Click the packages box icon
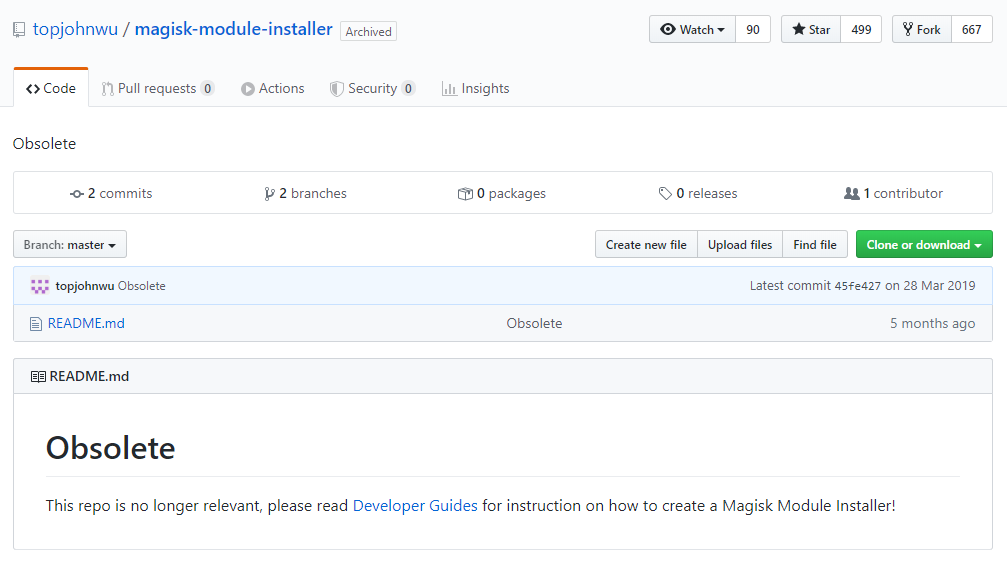This screenshot has width=1007, height=566. [465, 194]
